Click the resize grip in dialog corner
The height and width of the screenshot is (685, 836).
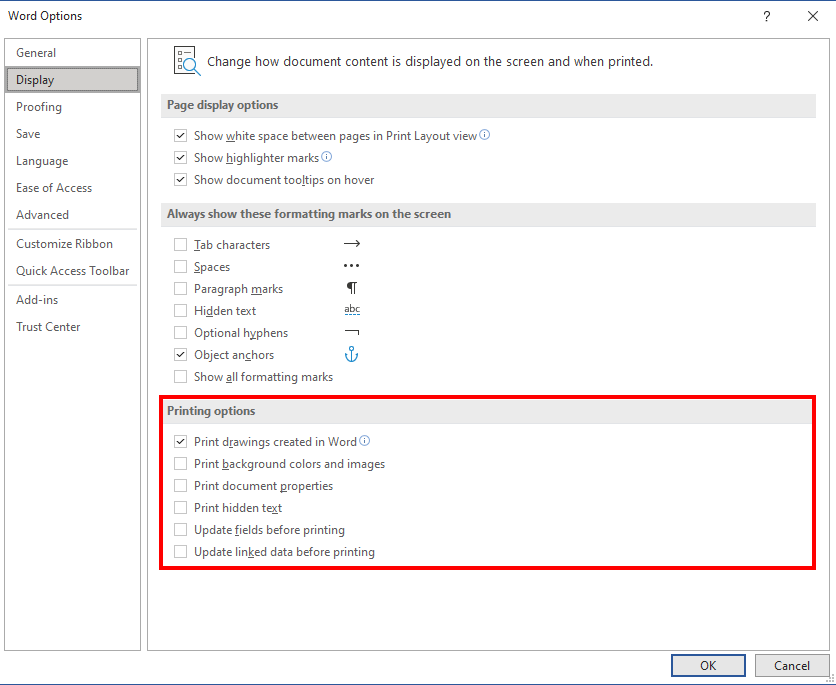tap(831, 679)
